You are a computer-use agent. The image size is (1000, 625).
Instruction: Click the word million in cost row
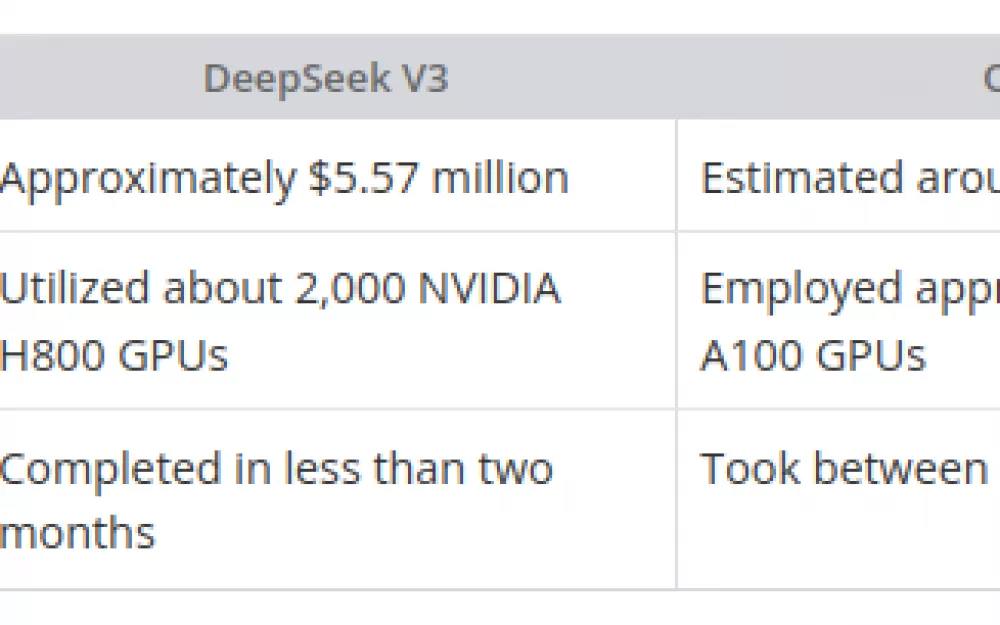(500, 177)
